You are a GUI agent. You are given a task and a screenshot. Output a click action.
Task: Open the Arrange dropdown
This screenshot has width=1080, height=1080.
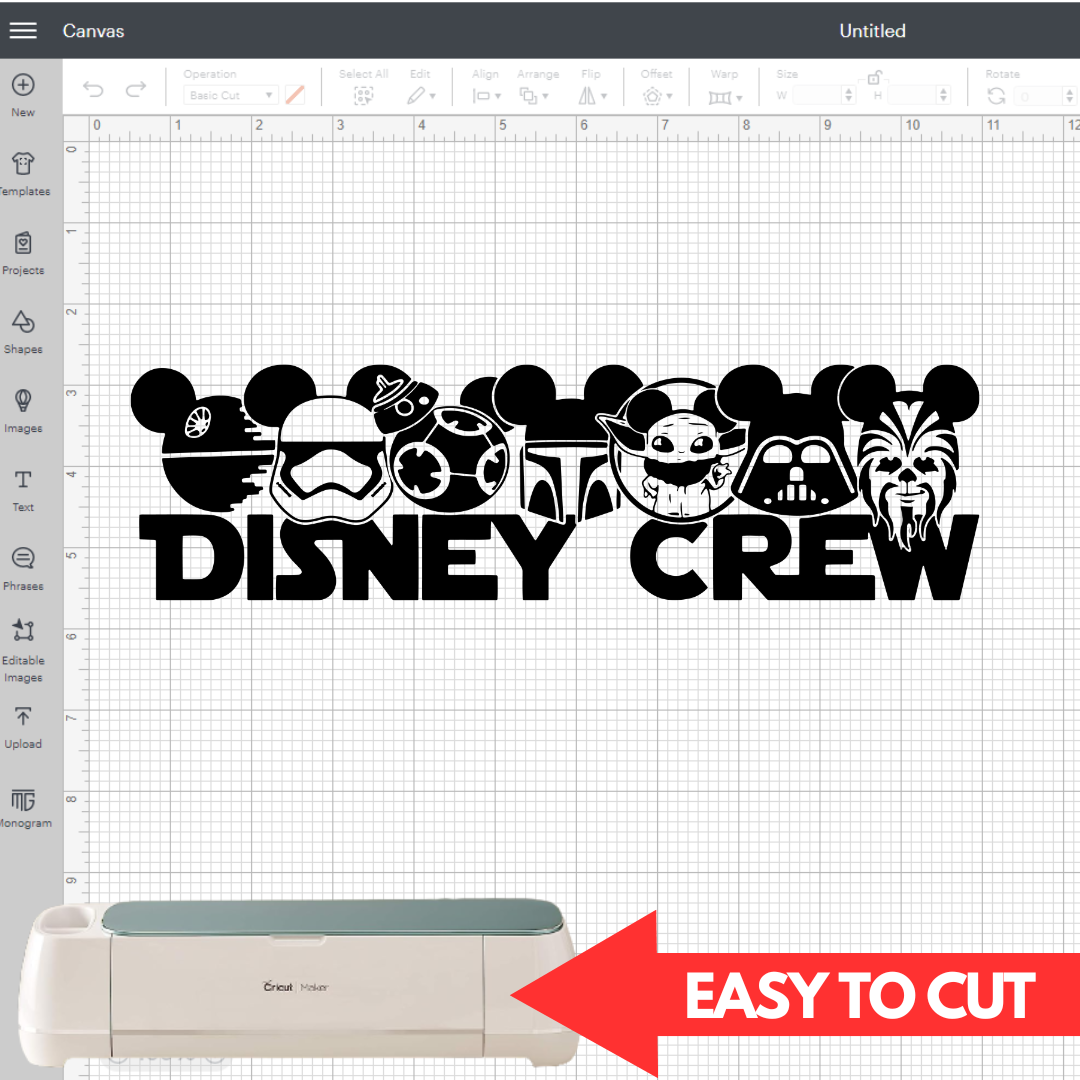534,96
